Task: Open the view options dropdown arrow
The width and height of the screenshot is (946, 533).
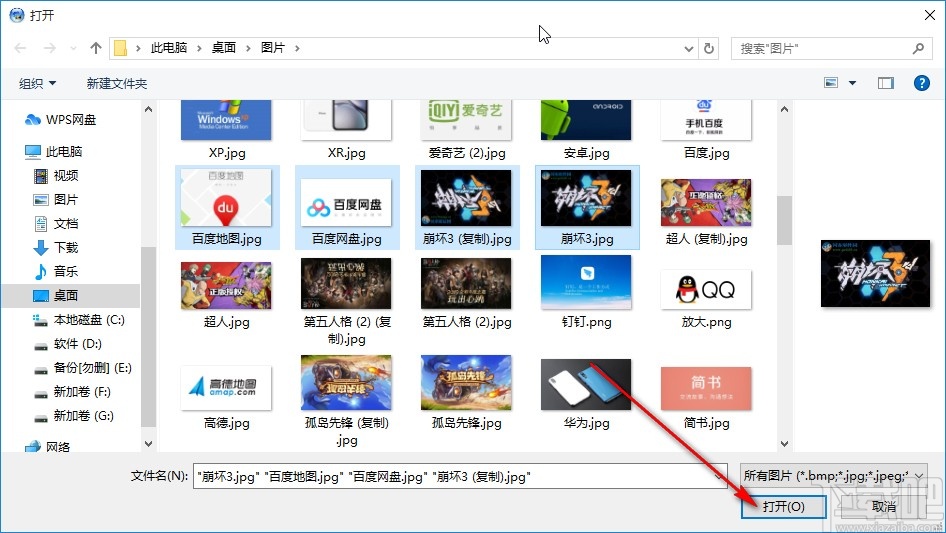Action: point(852,83)
